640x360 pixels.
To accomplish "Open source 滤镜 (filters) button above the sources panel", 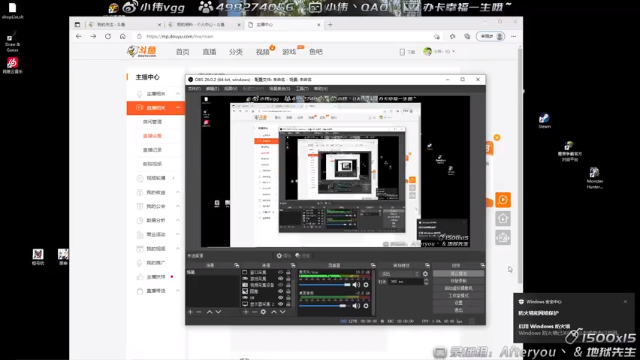I will coord(302,256).
